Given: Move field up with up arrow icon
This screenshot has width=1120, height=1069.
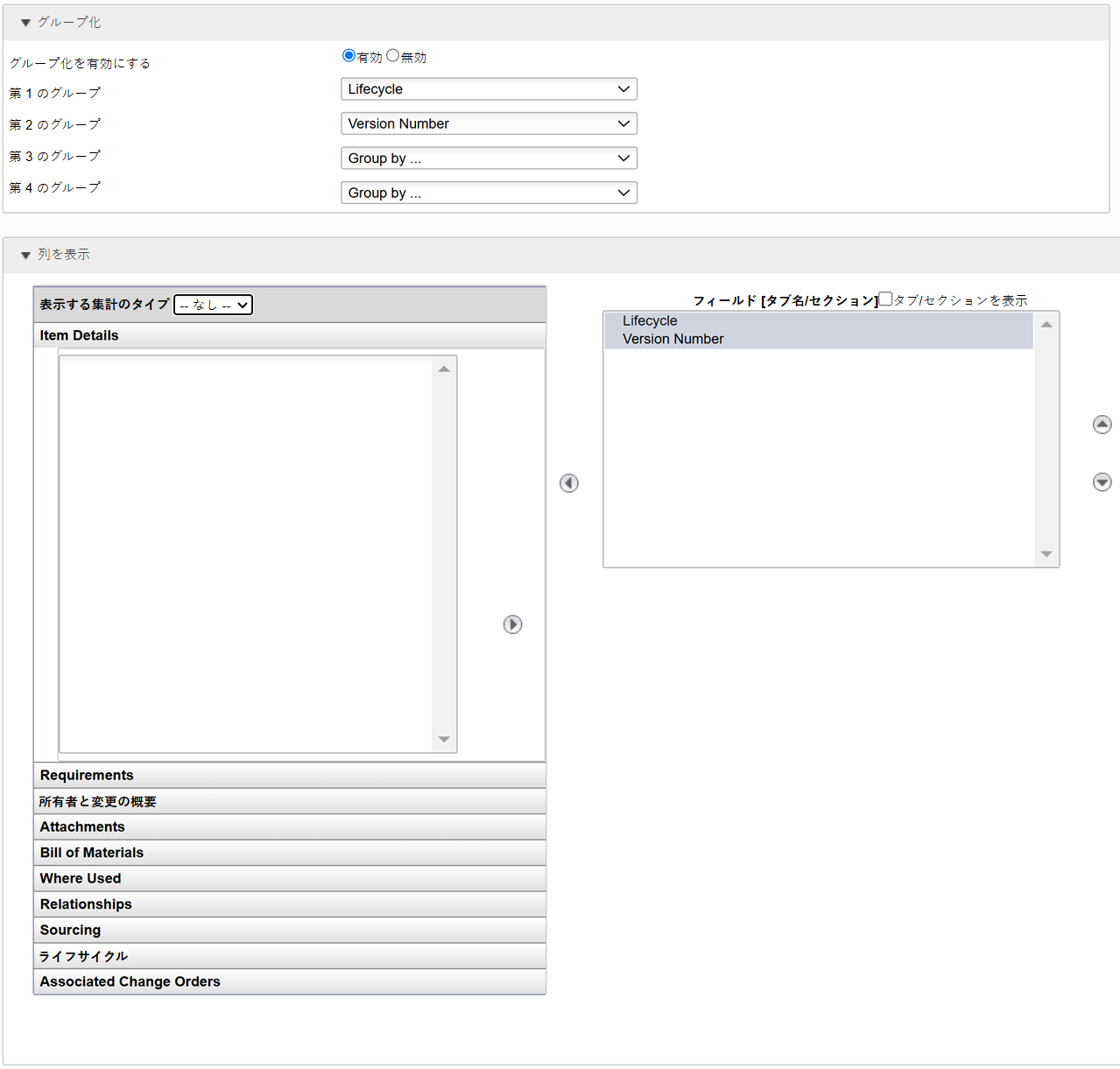Looking at the screenshot, I should (1102, 425).
